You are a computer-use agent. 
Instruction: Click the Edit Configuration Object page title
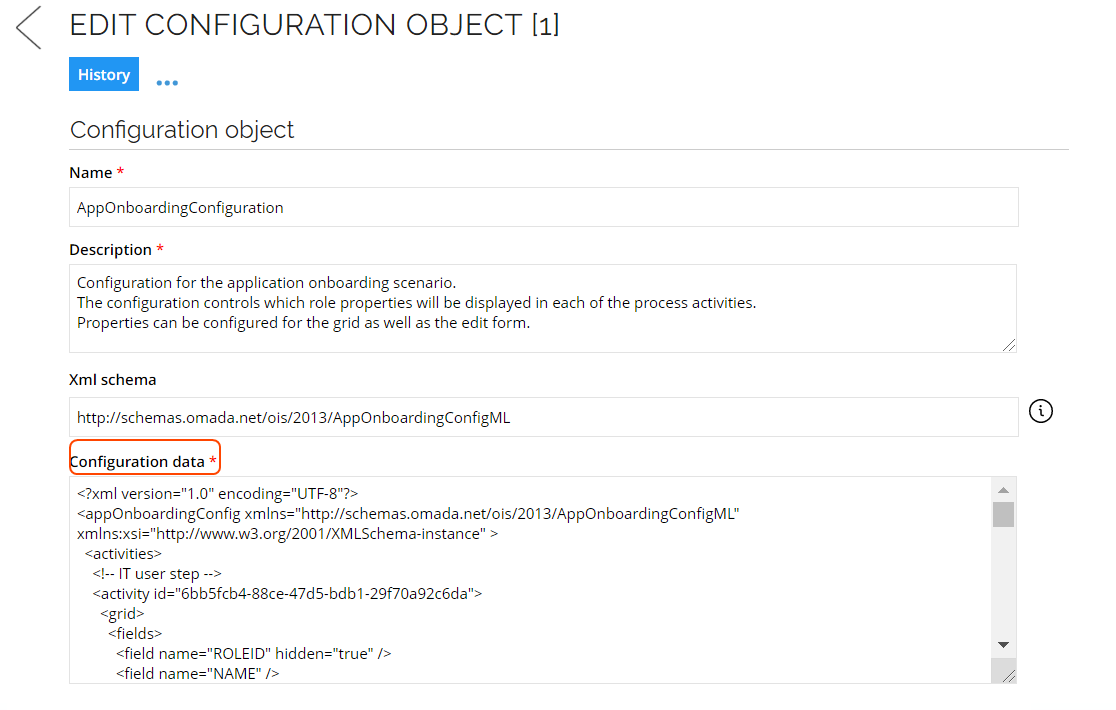click(314, 26)
